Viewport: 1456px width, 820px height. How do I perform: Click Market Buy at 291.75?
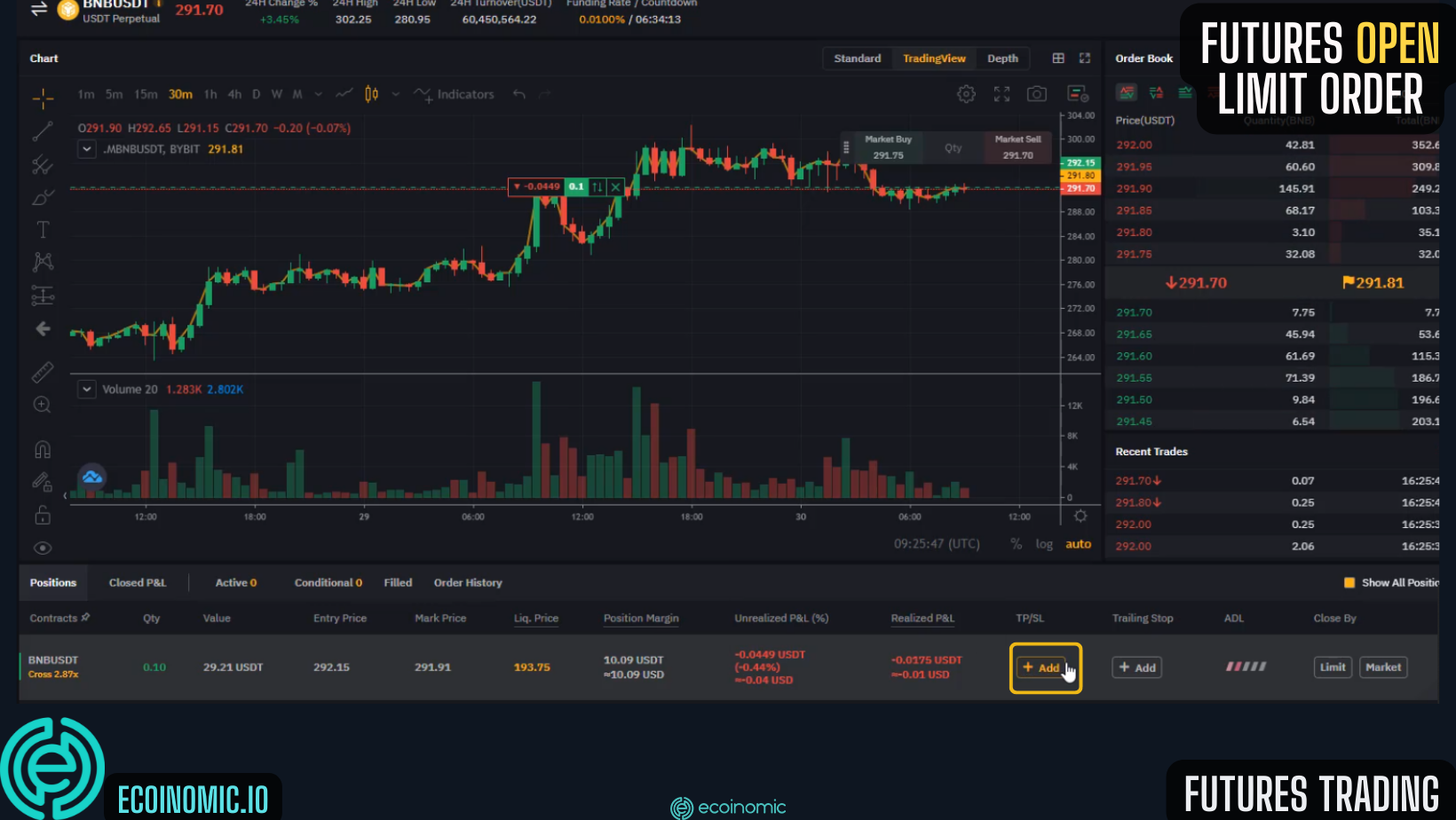[x=888, y=147]
